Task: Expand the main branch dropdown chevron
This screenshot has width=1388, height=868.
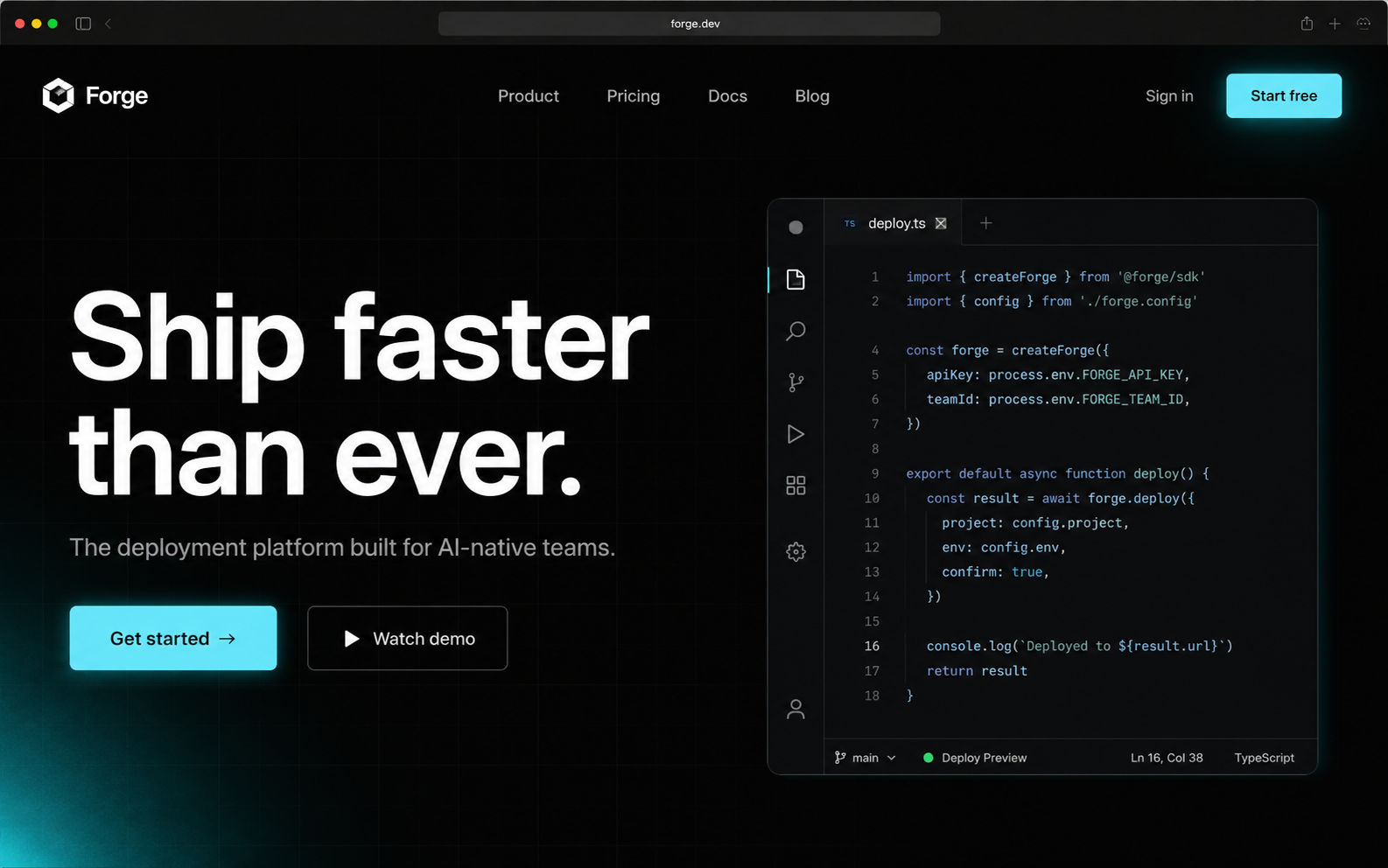Action: point(892,758)
